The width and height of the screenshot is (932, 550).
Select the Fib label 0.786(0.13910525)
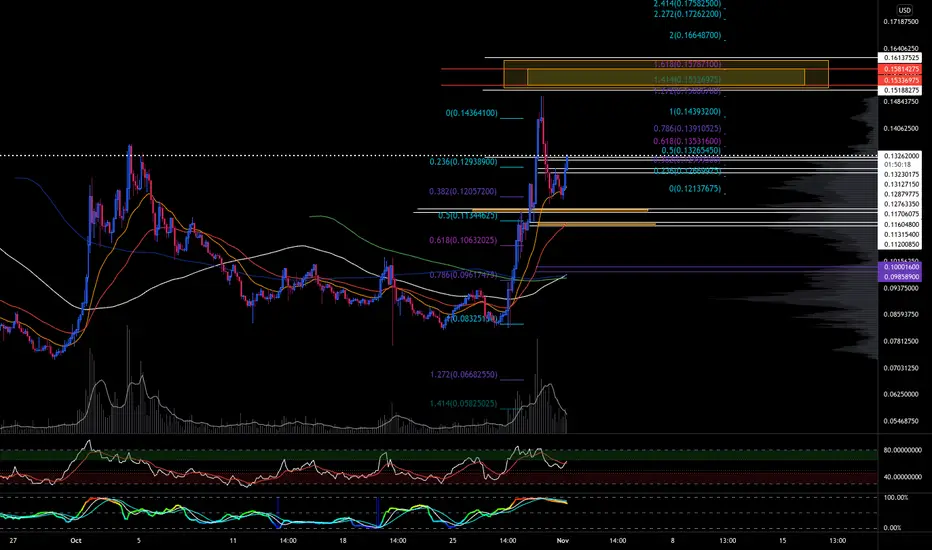(x=687, y=128)
